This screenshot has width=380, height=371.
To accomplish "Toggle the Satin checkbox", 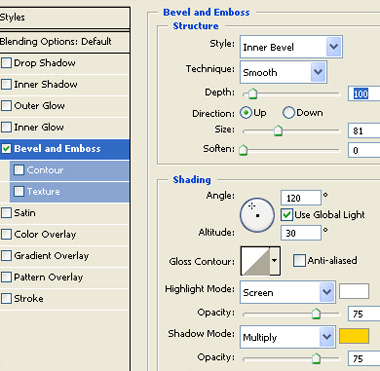I will 6,213.
